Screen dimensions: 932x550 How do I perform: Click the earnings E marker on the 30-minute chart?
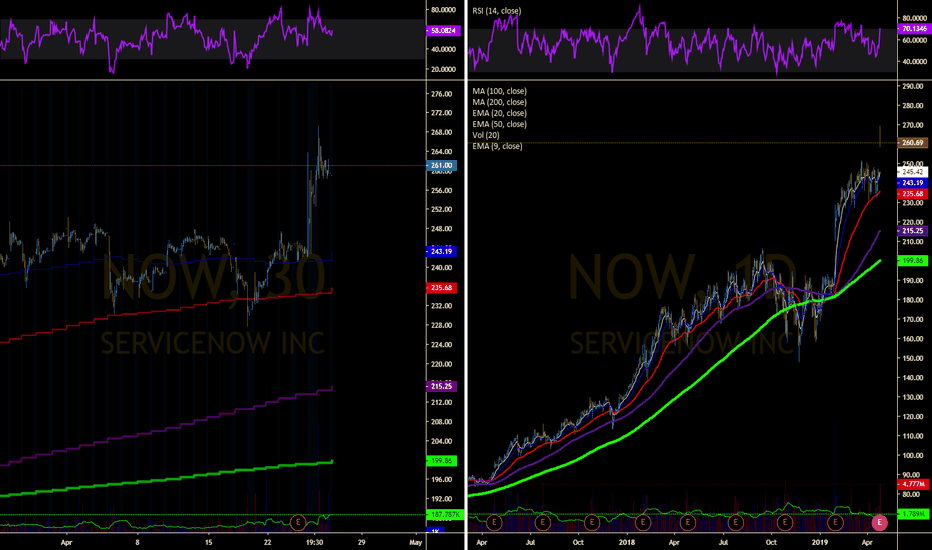[298, 523]
